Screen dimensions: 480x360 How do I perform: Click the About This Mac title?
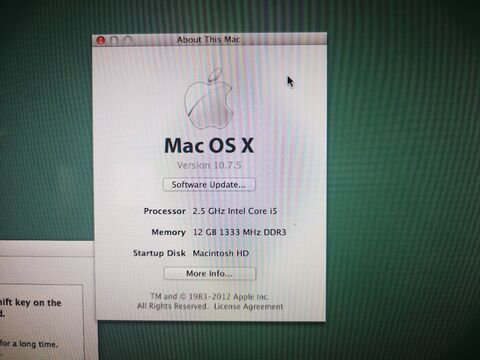208,40
